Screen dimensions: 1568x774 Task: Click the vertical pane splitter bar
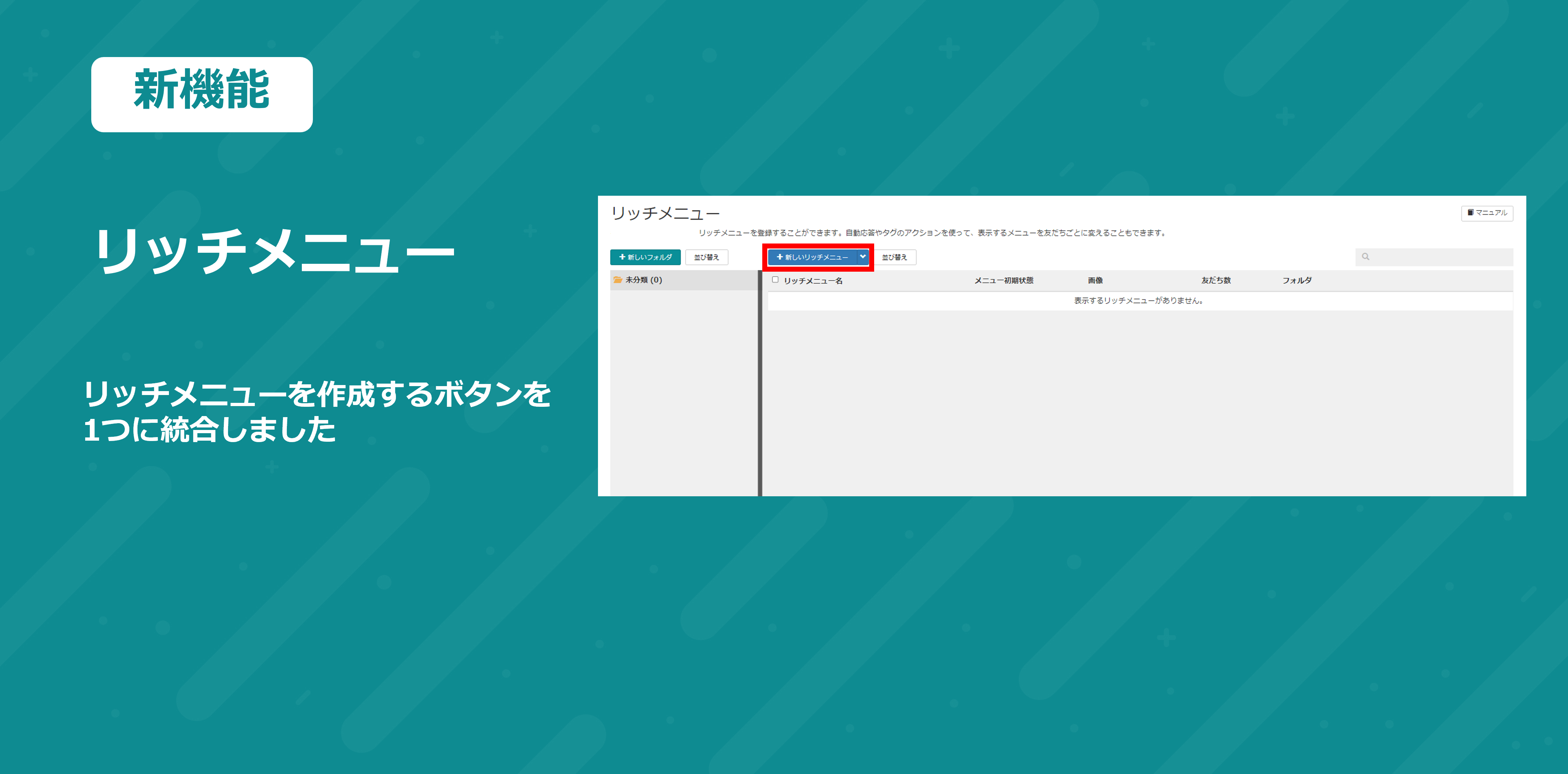pos(760,383)
